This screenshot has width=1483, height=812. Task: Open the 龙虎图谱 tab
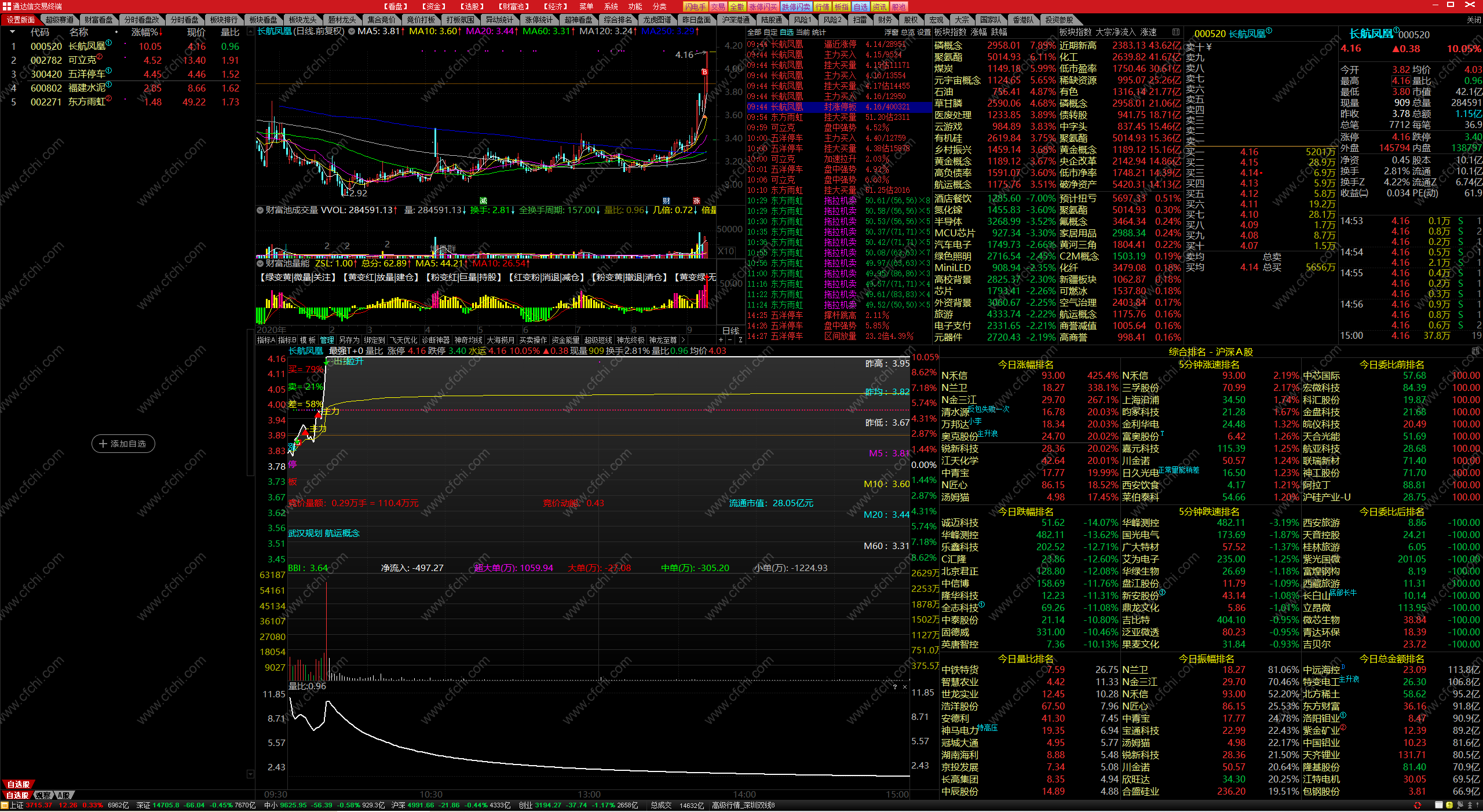coord(657,20)
